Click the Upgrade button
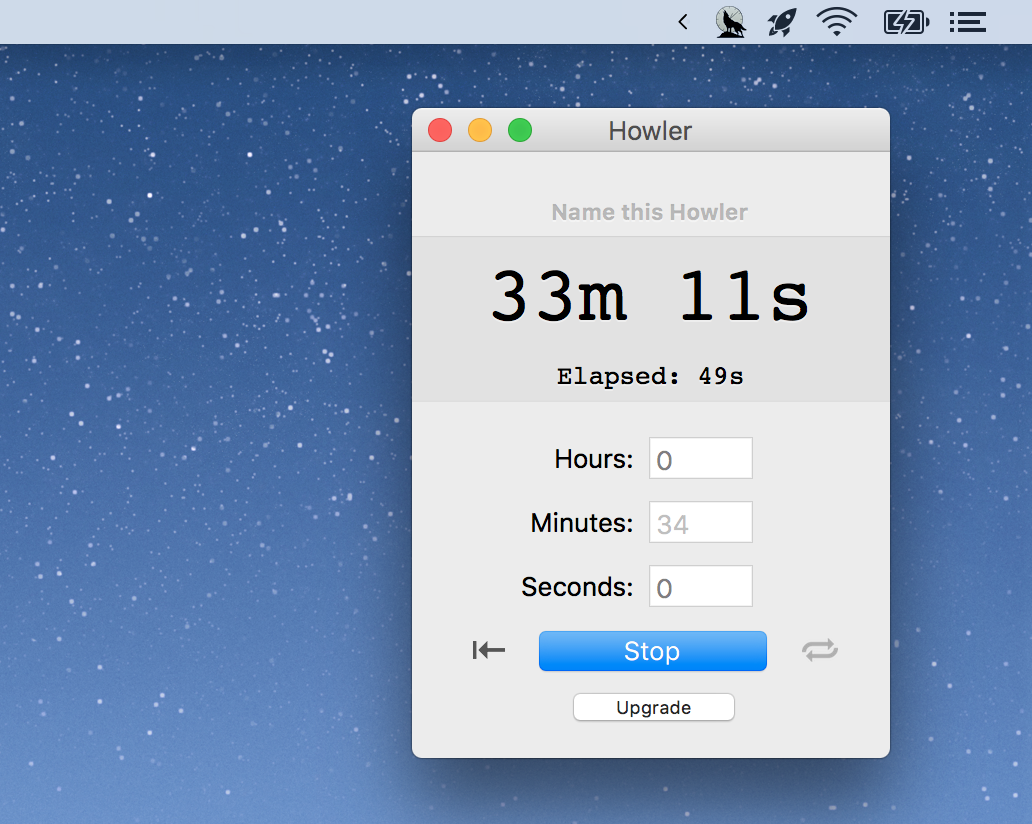 click(x=654, y=708)
